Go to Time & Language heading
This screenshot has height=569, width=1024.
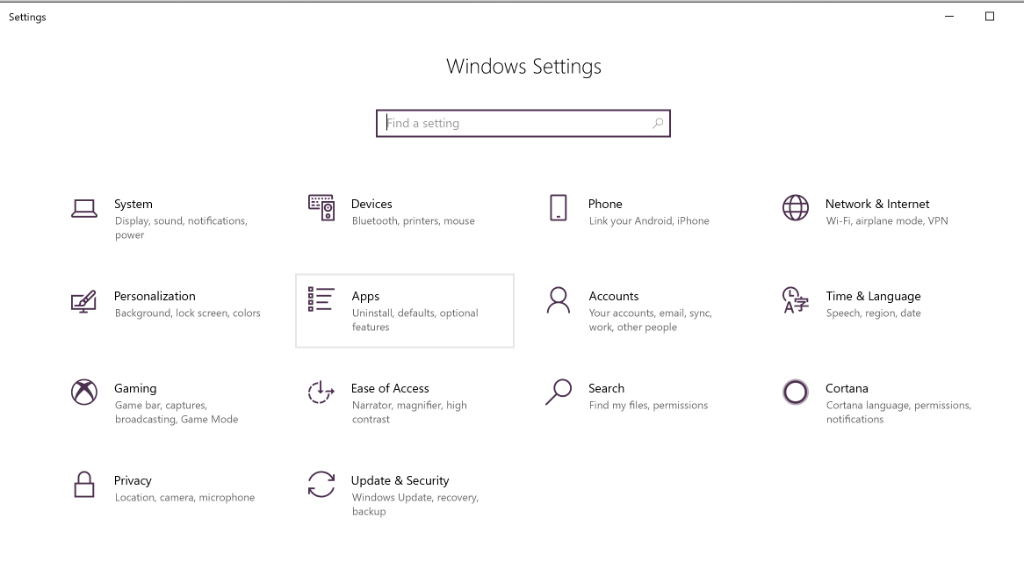point(873,297)
